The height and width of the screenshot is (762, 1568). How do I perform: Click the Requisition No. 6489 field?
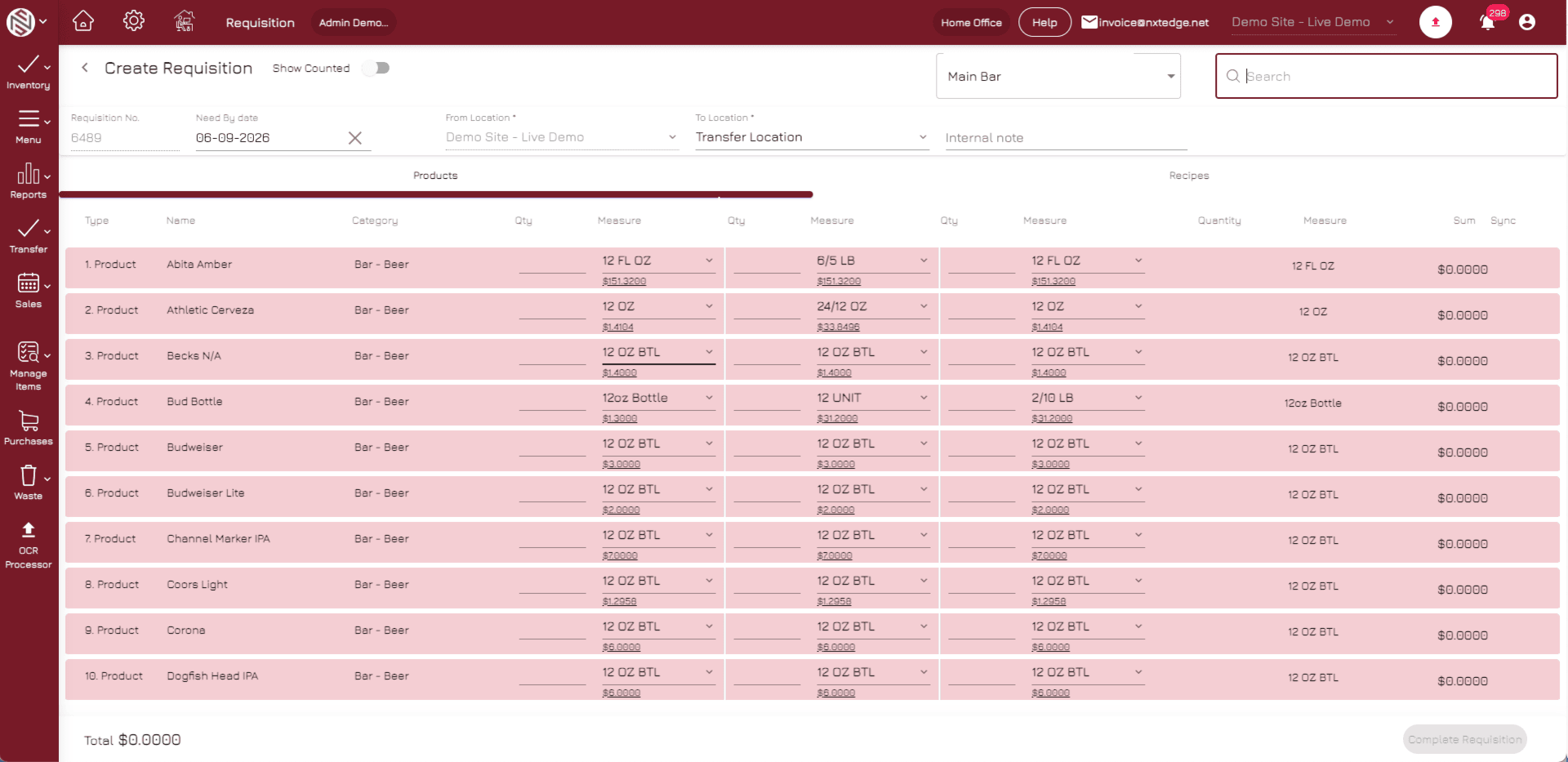point(125,138)
